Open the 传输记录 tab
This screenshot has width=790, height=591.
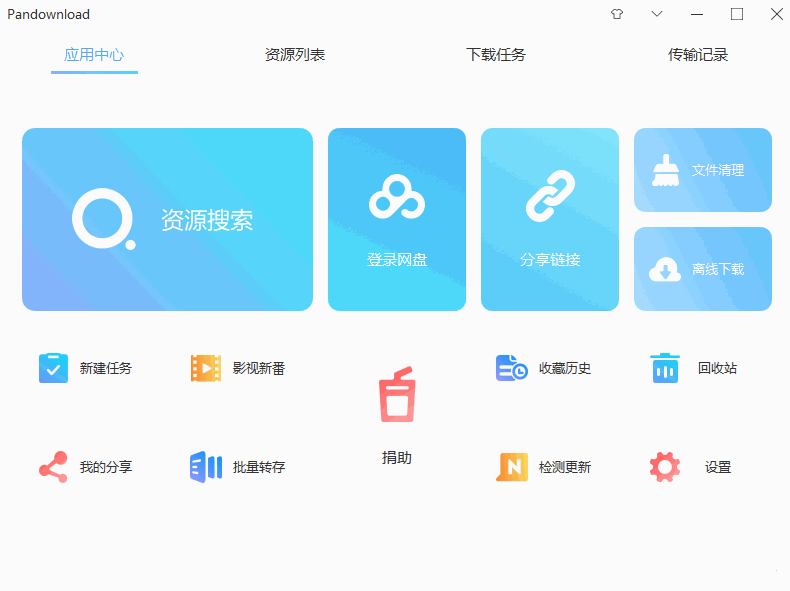(698, 55)
